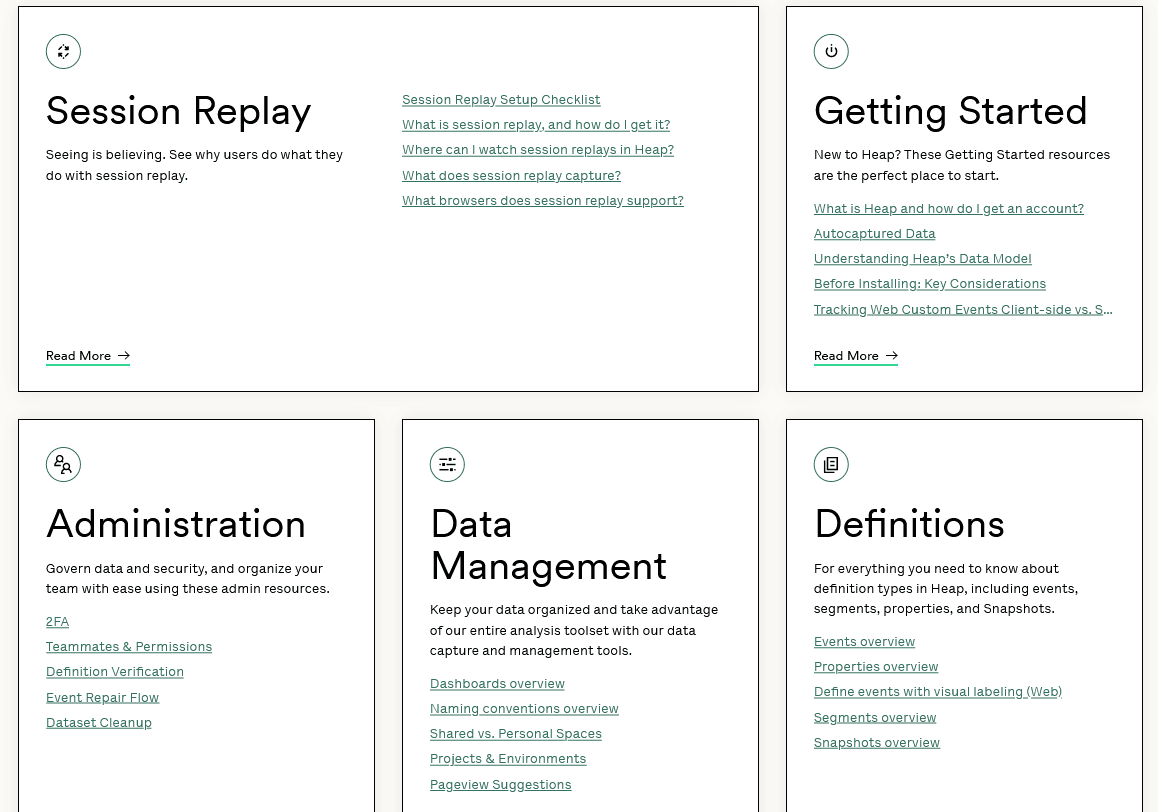Click the Definitions document icon
1158x812 pixels.
click(x=831, y=465)
